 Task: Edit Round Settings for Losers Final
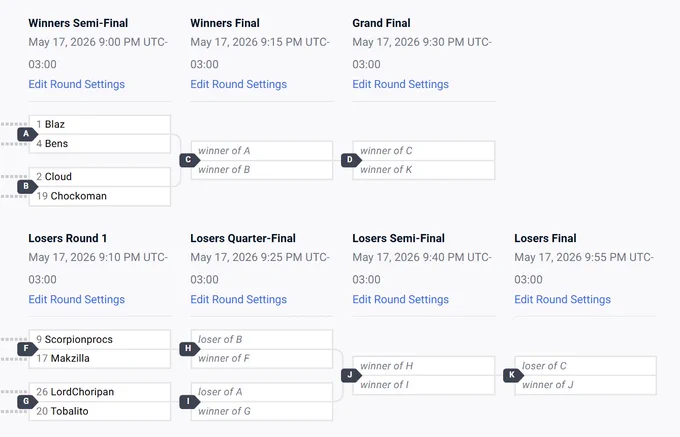[x=562, y=299]
